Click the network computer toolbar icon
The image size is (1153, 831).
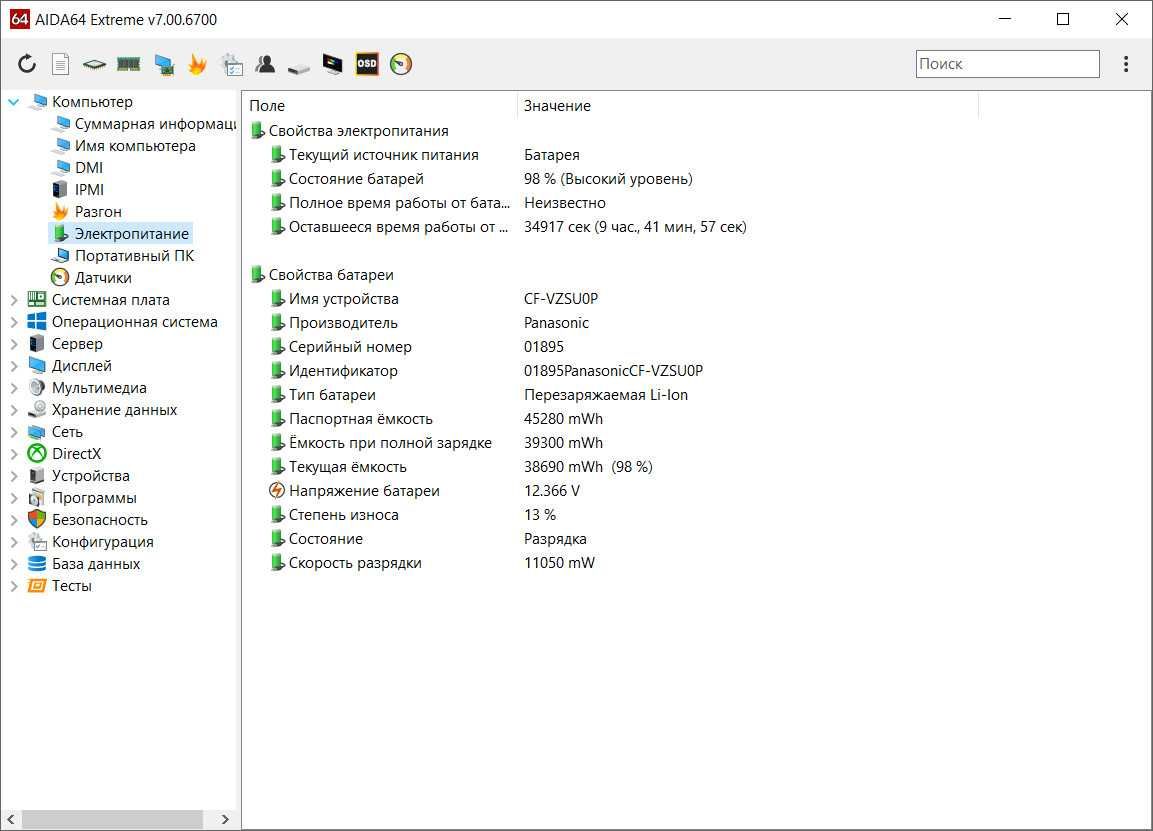coord(164,65)
